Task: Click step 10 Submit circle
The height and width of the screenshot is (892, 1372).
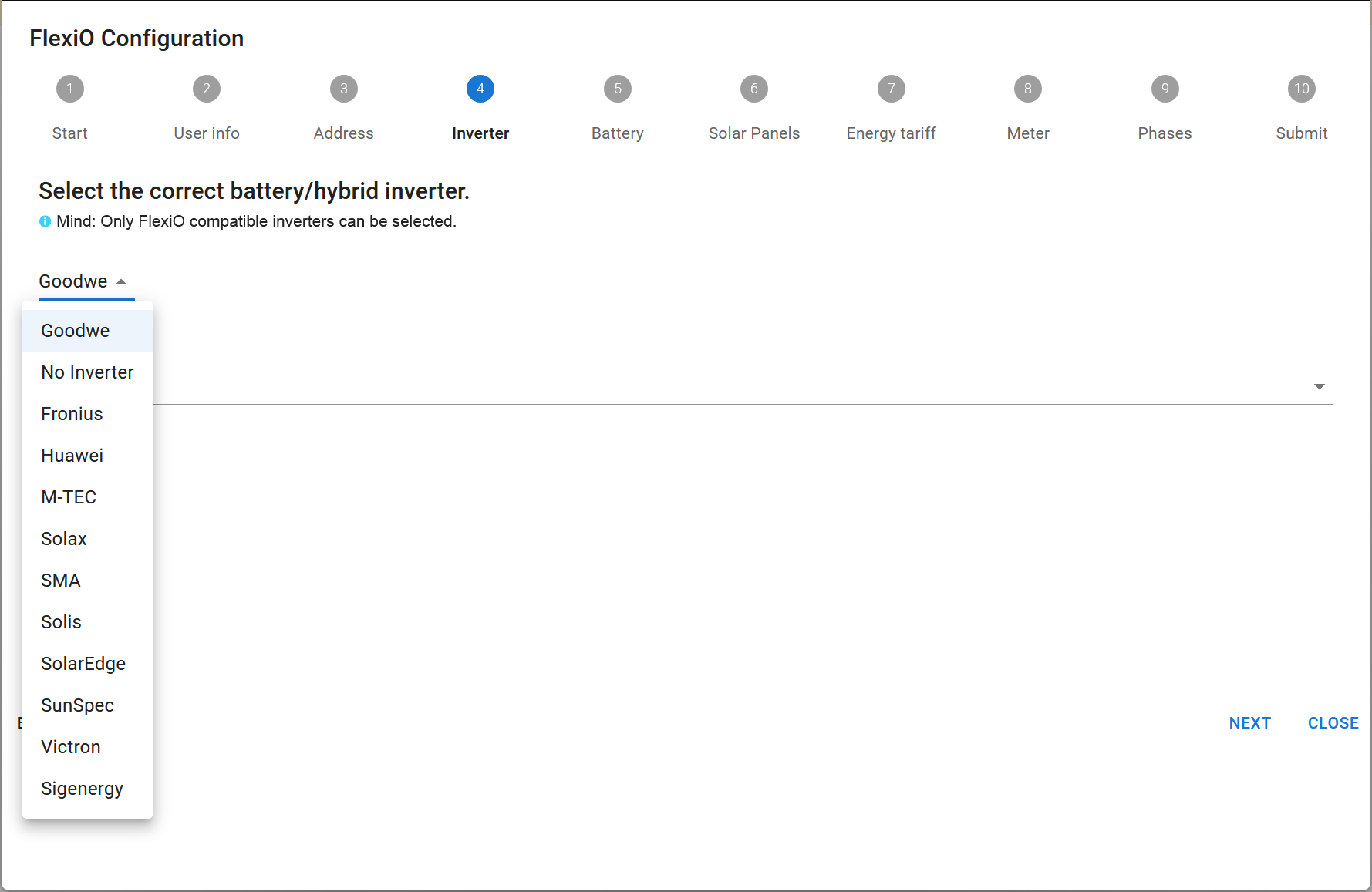Action: (1301, 89)
